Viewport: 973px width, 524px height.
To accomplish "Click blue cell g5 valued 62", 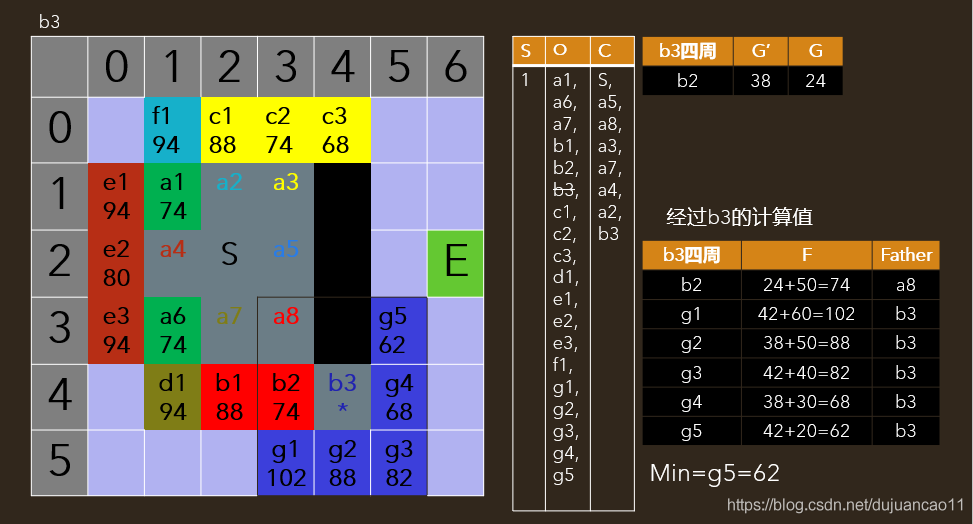I will pyautogui.click(x=399, y=330).
